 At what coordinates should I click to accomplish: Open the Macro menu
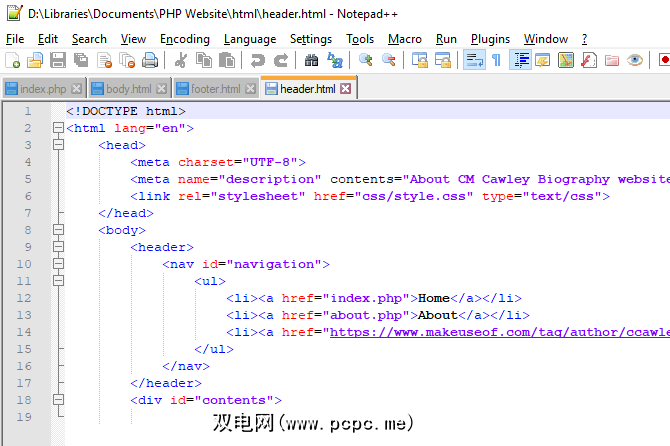click(x=405, y=39)
